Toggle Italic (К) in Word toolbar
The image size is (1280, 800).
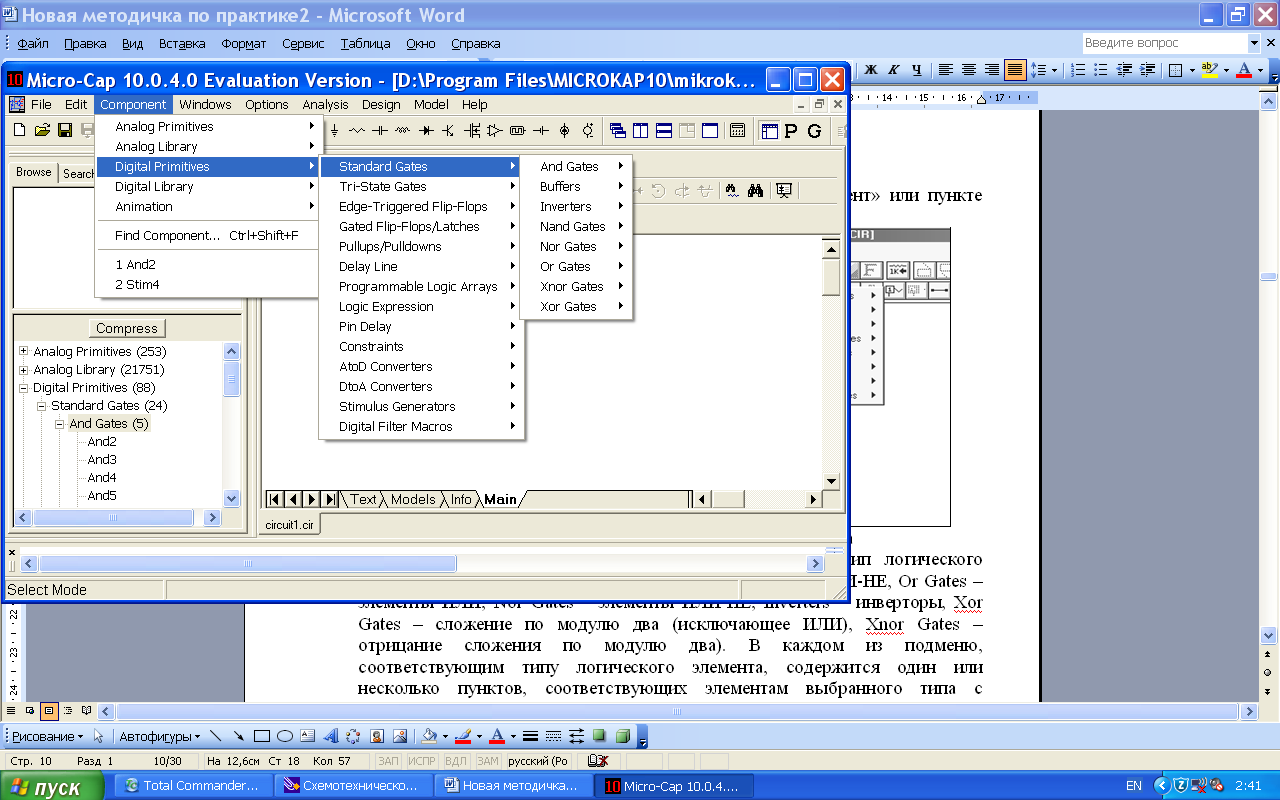click(x=893, y=69)
